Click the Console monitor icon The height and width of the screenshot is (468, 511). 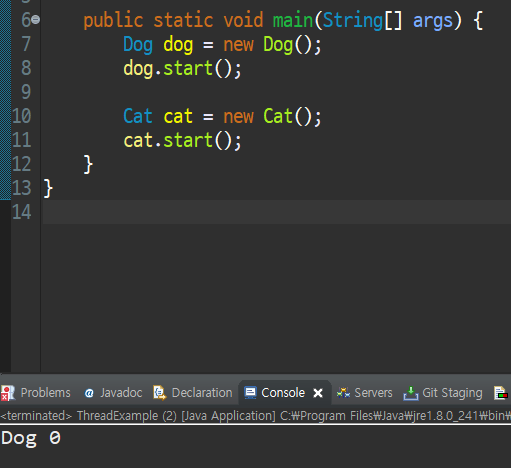(x=250, y=393)
